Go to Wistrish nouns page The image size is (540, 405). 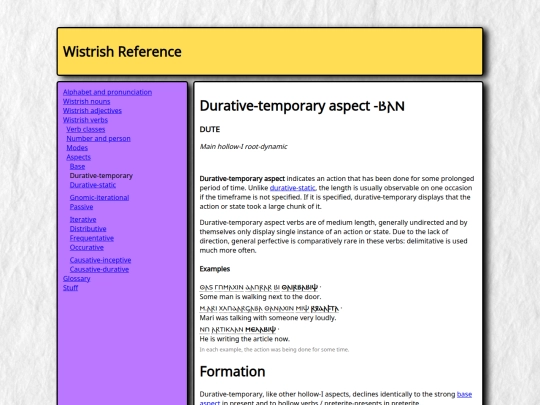(x=86, y=102)
